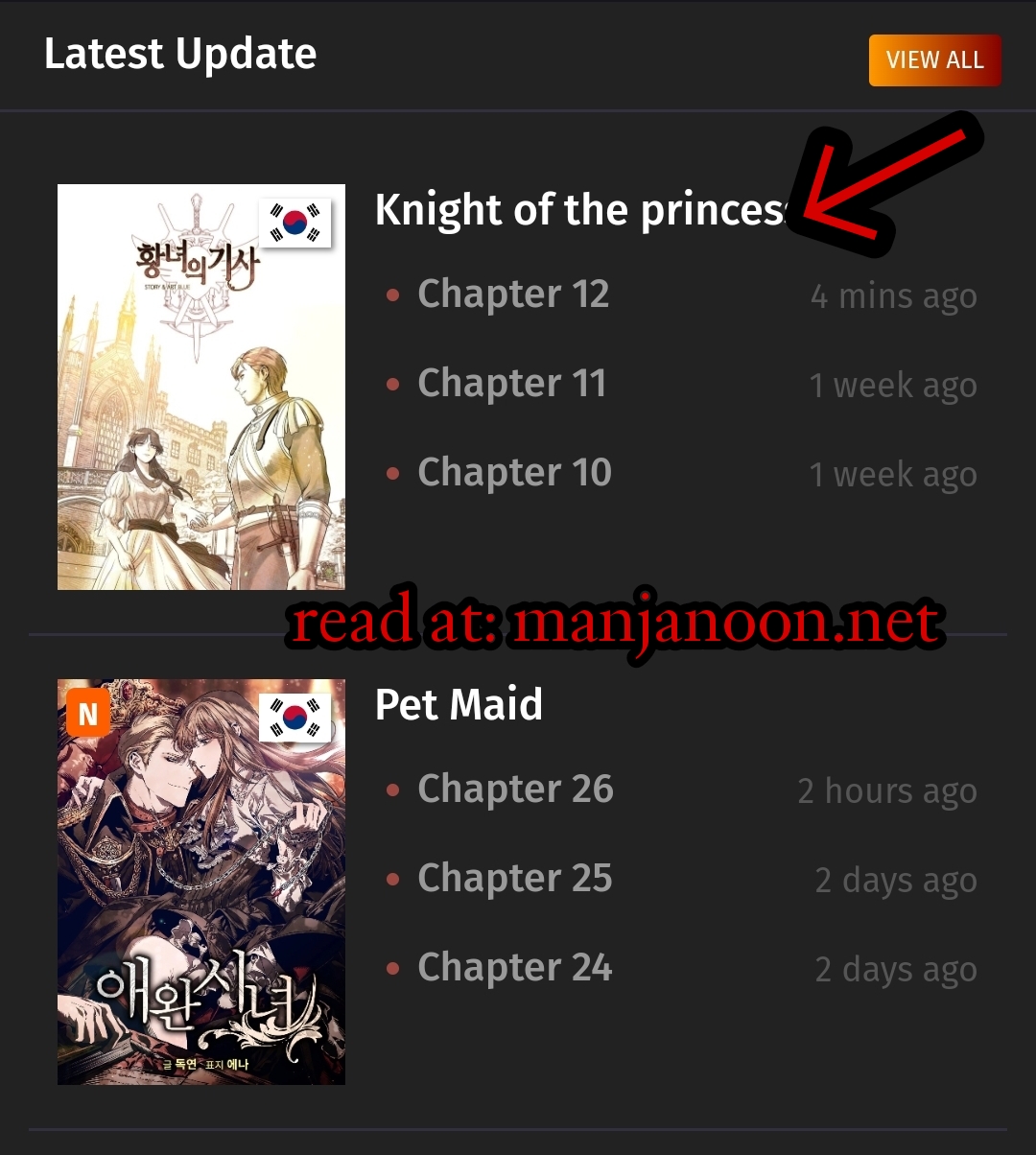This screenshot has height=1155, width=1036.
Task: Open the Pet Maid title link
Action: pyautogui.click(x=459, y=704)
